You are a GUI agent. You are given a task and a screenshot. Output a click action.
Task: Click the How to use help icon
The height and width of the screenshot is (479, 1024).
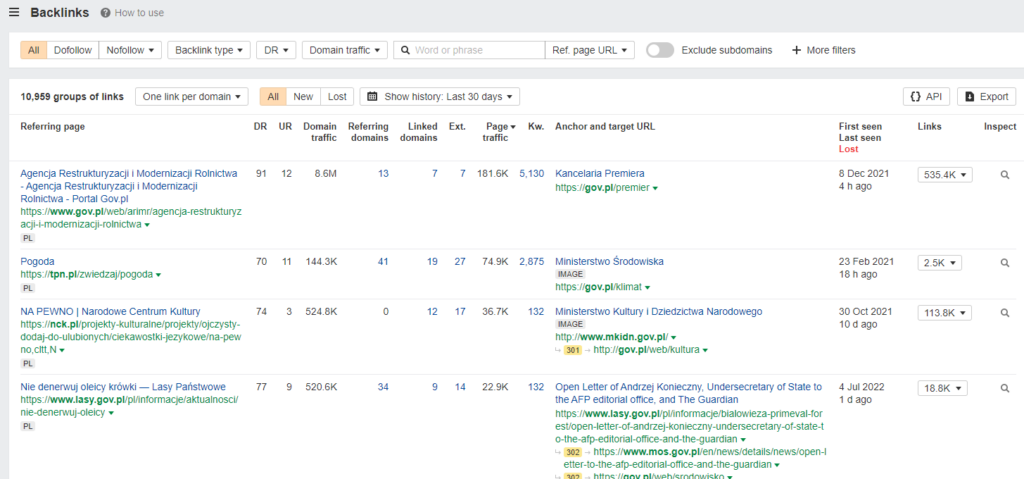coord(105,13)
